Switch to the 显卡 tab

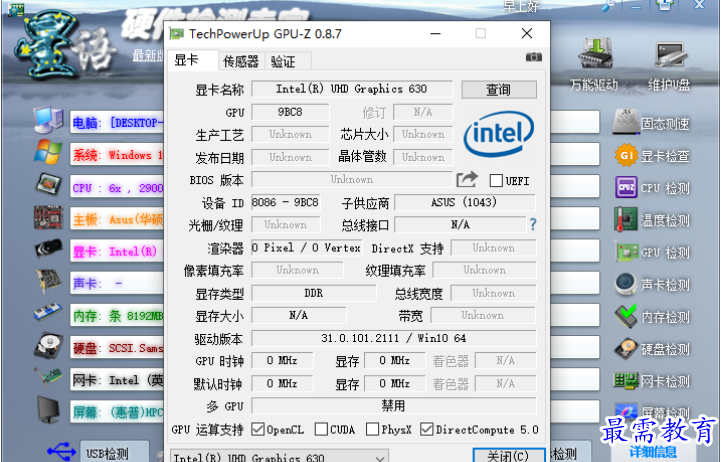(x=193, y=60)
